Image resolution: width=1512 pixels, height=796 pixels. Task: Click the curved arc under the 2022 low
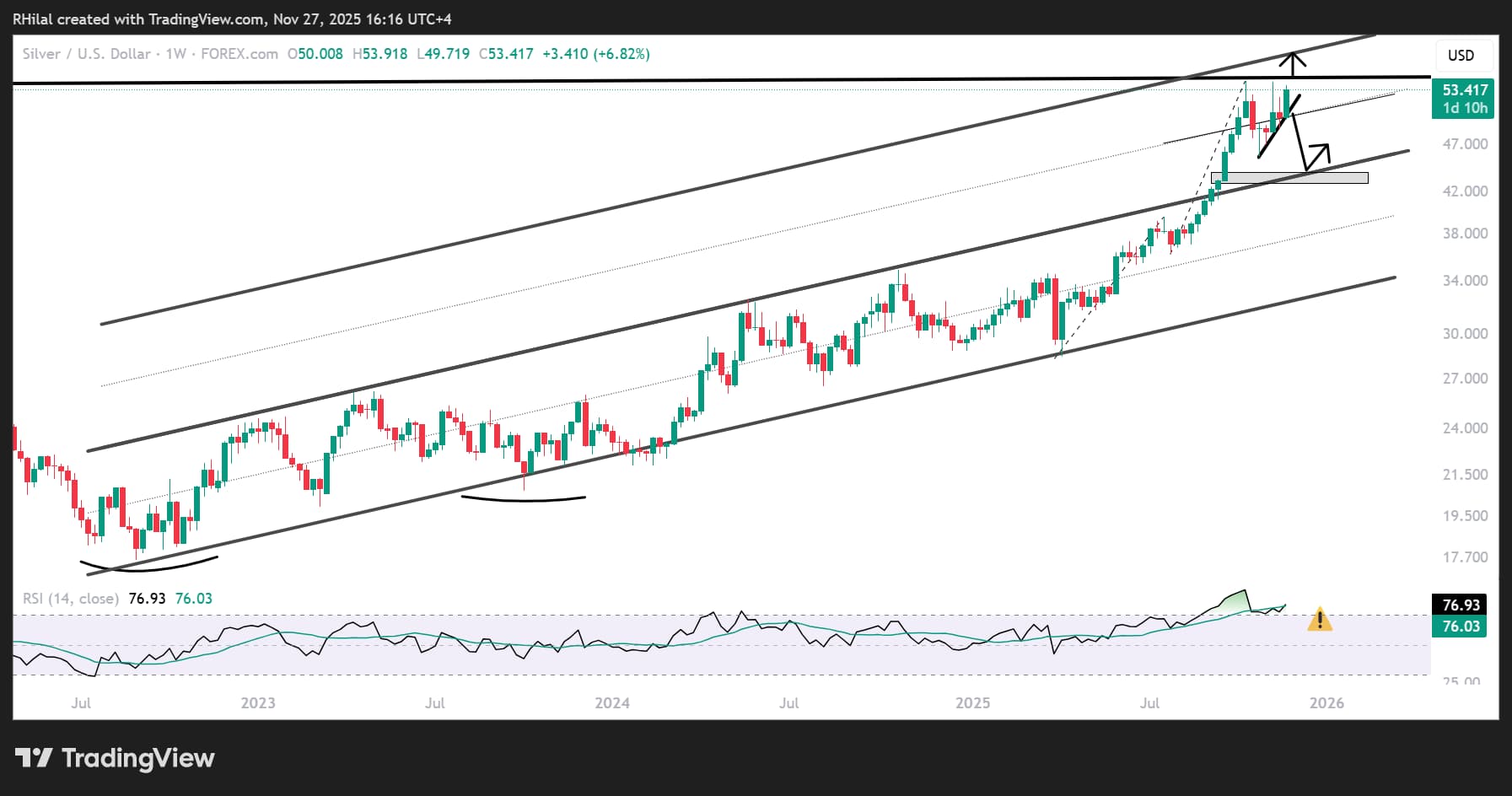pyautogui.click(x=148, y=566)
